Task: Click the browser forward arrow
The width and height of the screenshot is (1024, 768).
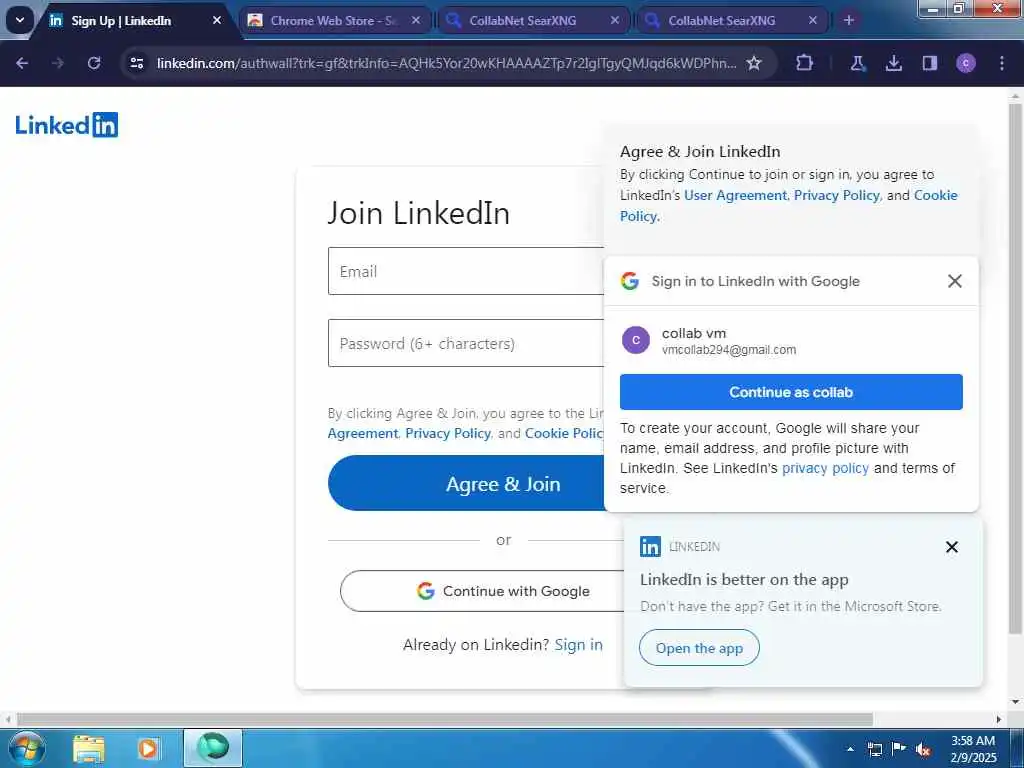Action: (58, 63)
